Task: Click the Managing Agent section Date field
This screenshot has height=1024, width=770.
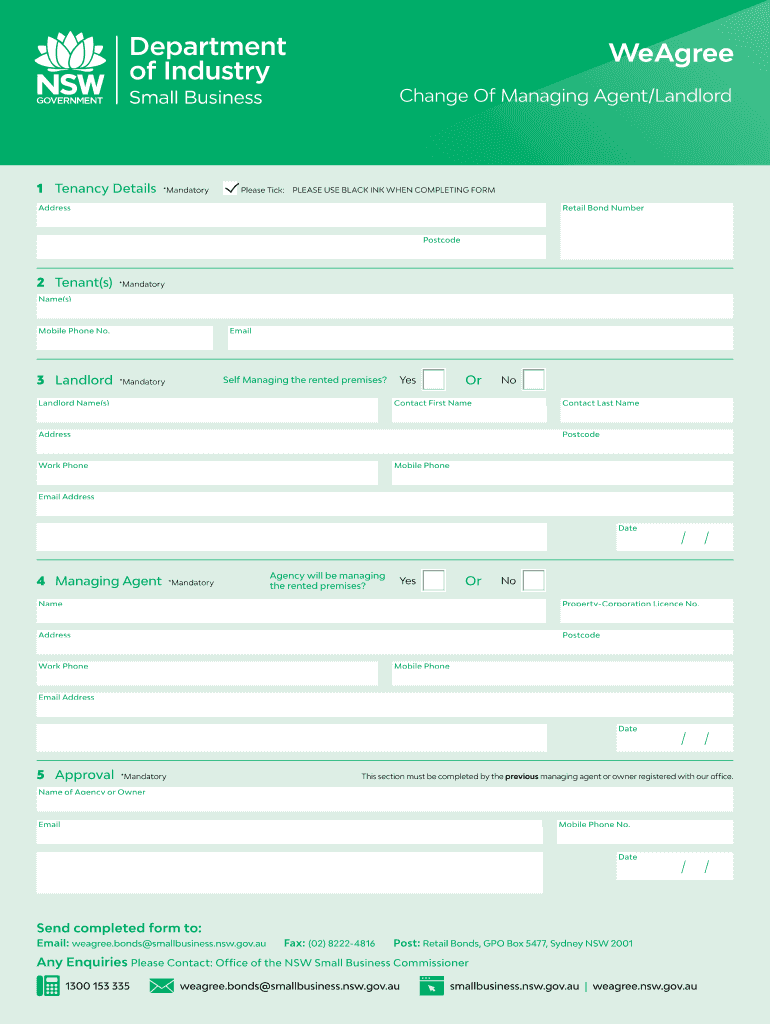Action: (675, 738)
